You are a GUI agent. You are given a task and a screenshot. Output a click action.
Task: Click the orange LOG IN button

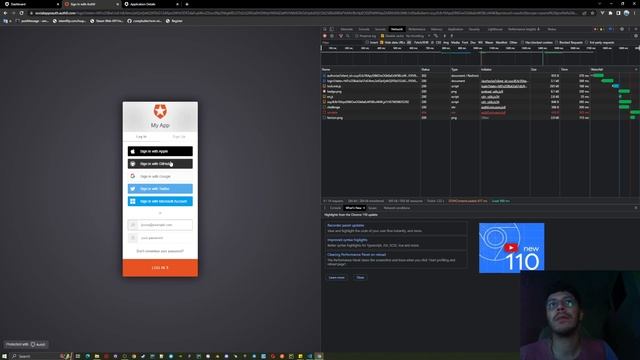160,268
